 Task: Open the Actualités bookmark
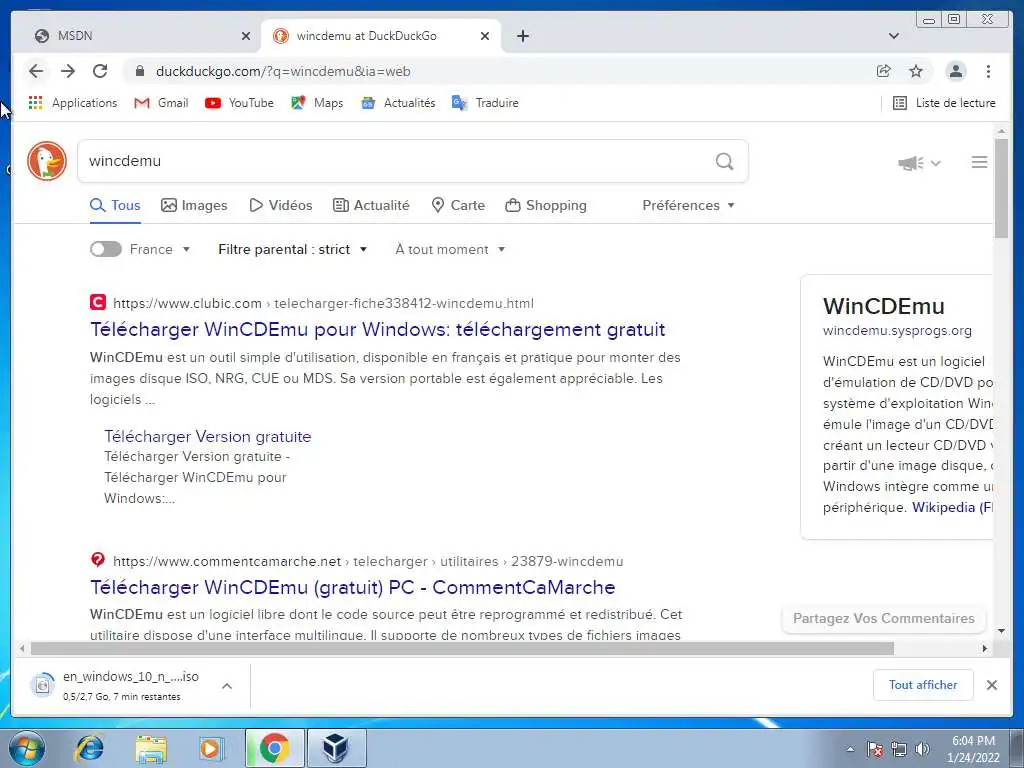398,103
